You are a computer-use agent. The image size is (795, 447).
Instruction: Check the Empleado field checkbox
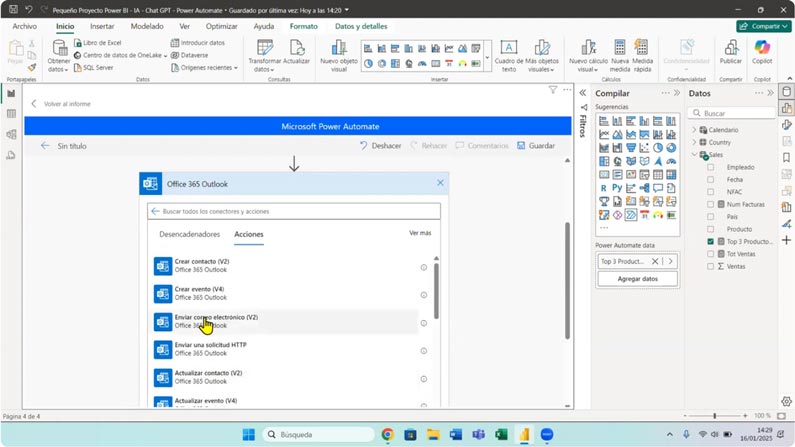tap(711, 167)
